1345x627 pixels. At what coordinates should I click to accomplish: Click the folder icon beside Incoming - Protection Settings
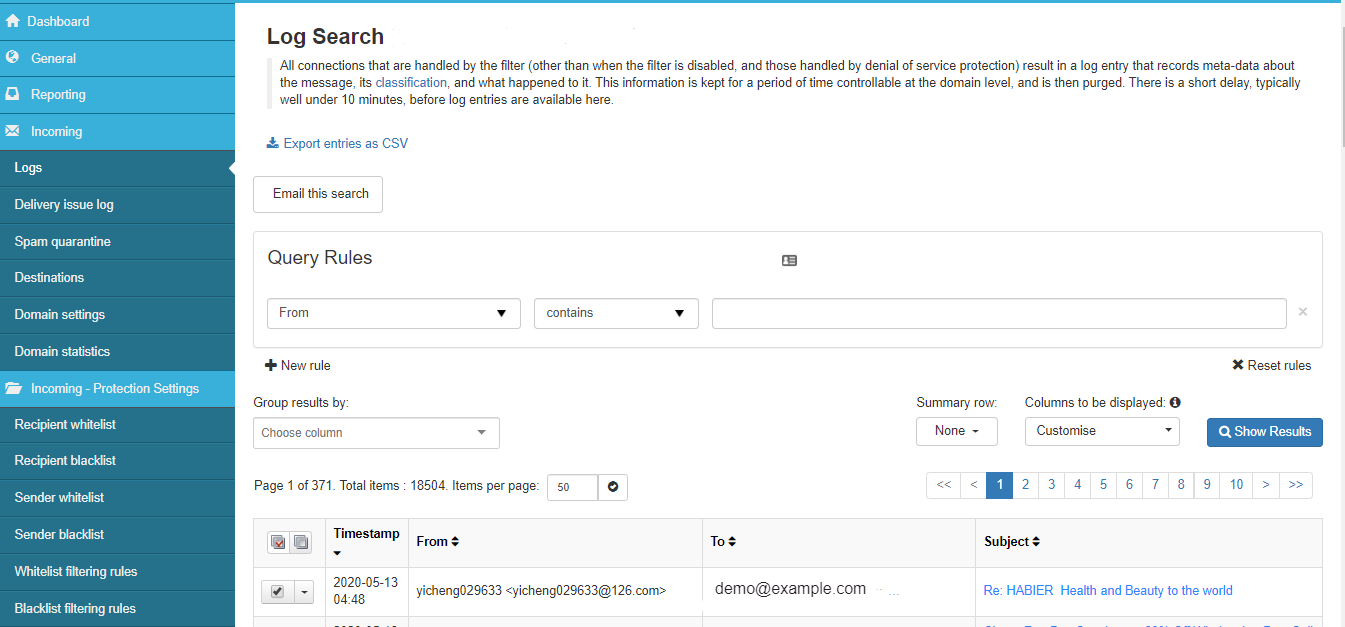tap(14, 388)
